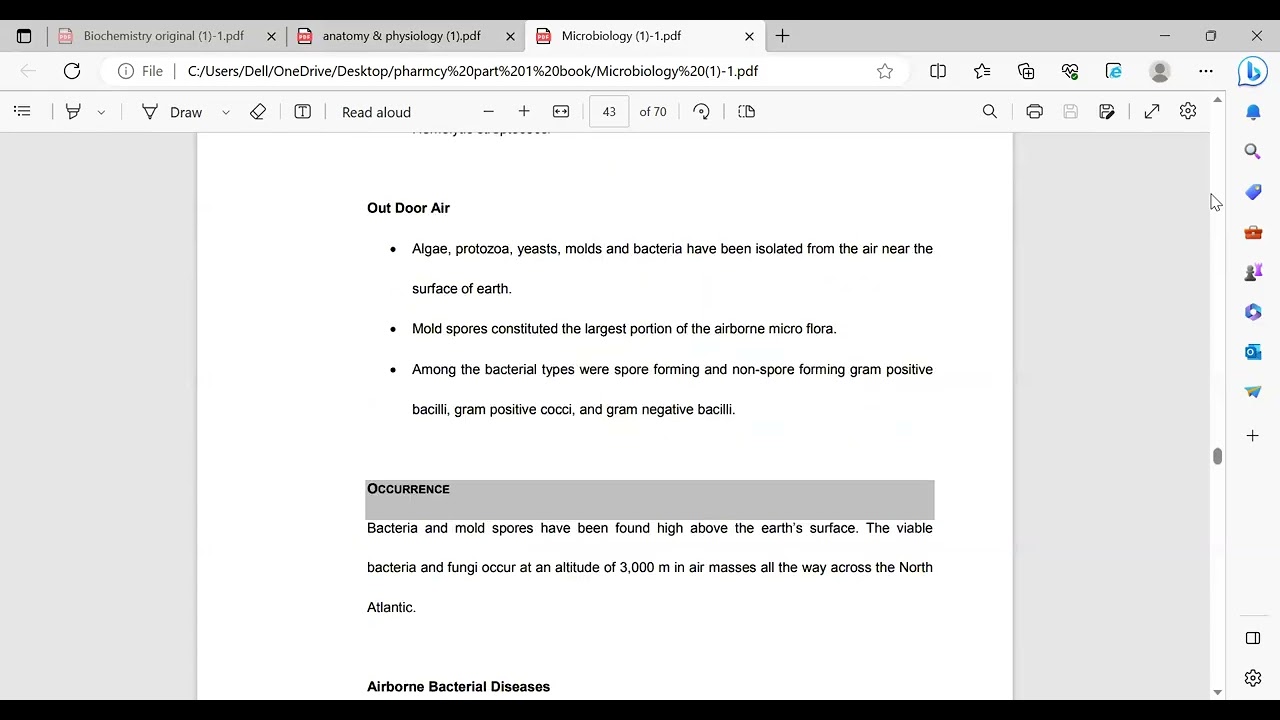Screen dimensions: 1280x720
Task: Open a new browser tab
Action: click(782, 36)
